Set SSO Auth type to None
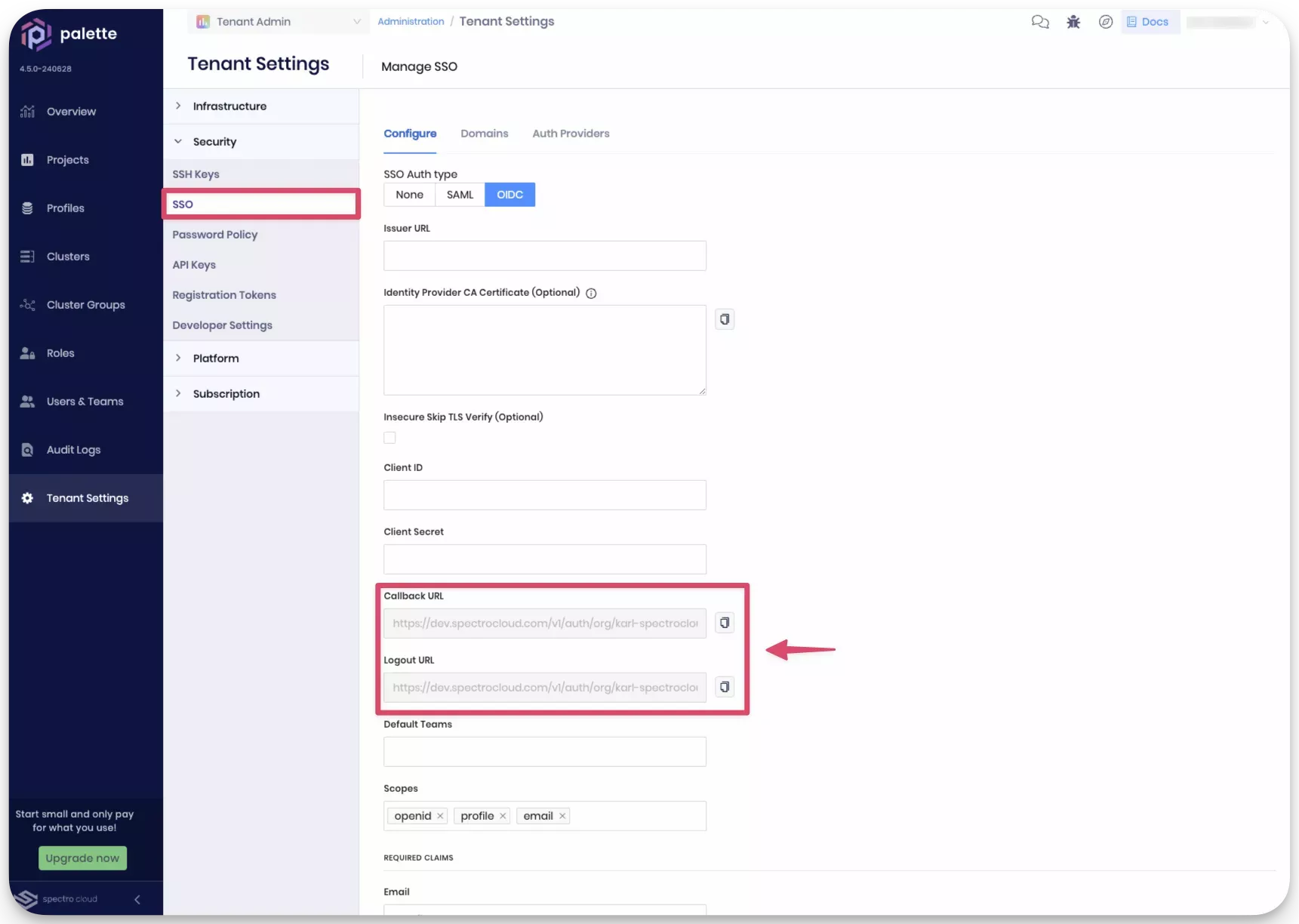 coord(409,195)
